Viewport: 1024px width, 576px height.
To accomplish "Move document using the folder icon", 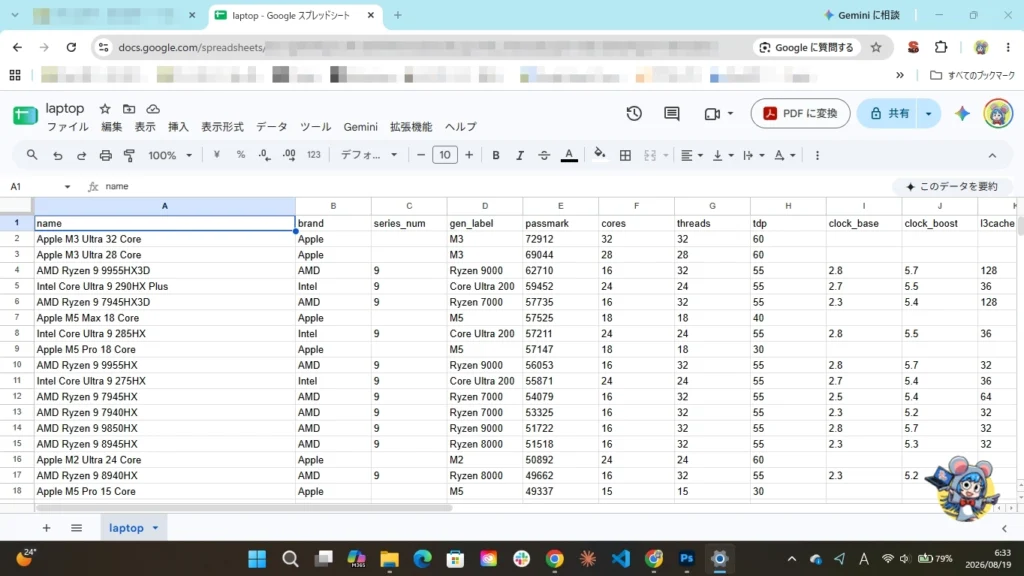I will 129,109.
